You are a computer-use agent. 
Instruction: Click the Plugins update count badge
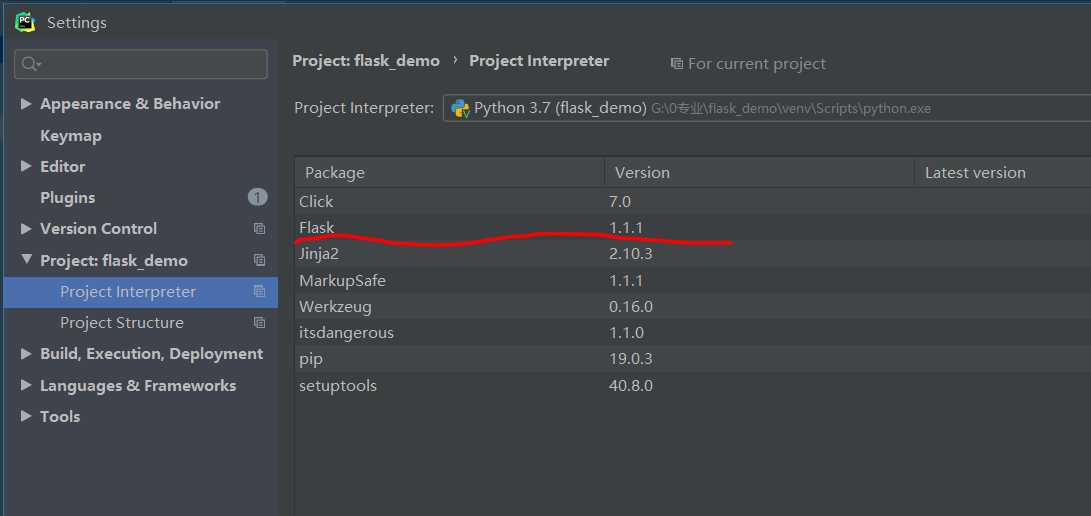tap(257, 197)
